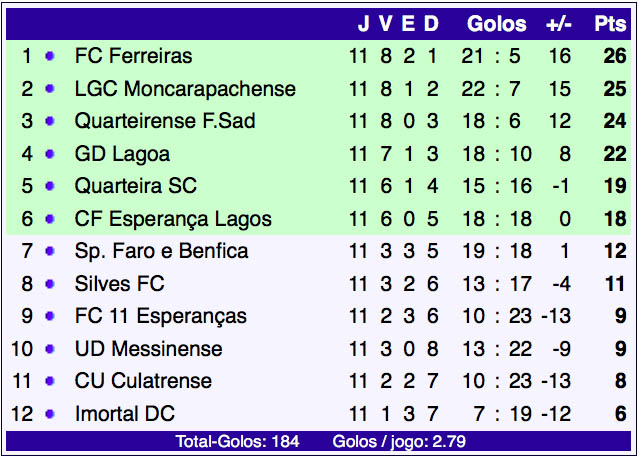Screen dimensions: 640x458
Task: Click the bullet icon next to LGC Moncarapachense
Action: [50, 89]
